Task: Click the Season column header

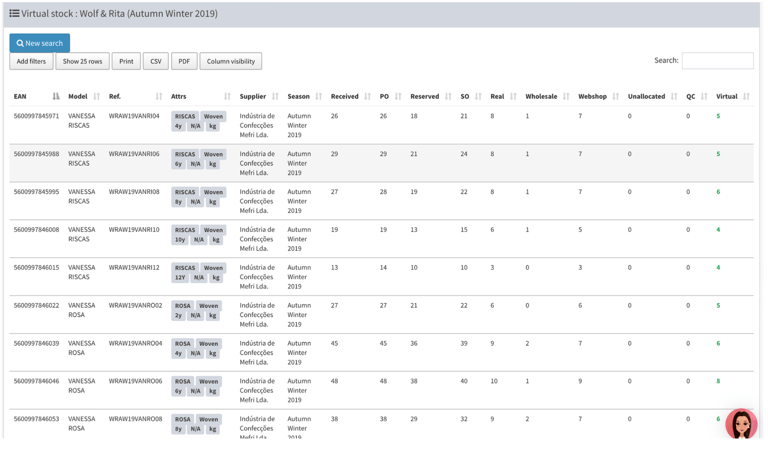Action: pos(298,97)
